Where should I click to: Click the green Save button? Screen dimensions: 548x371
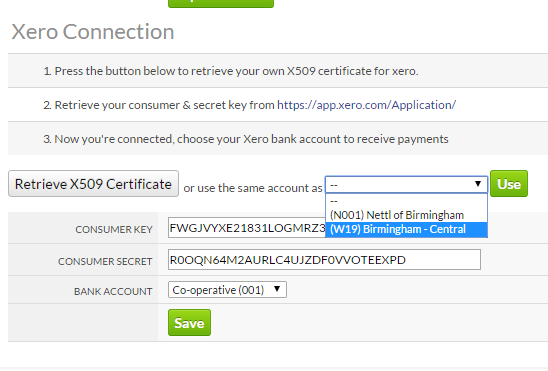click(189, 322)
